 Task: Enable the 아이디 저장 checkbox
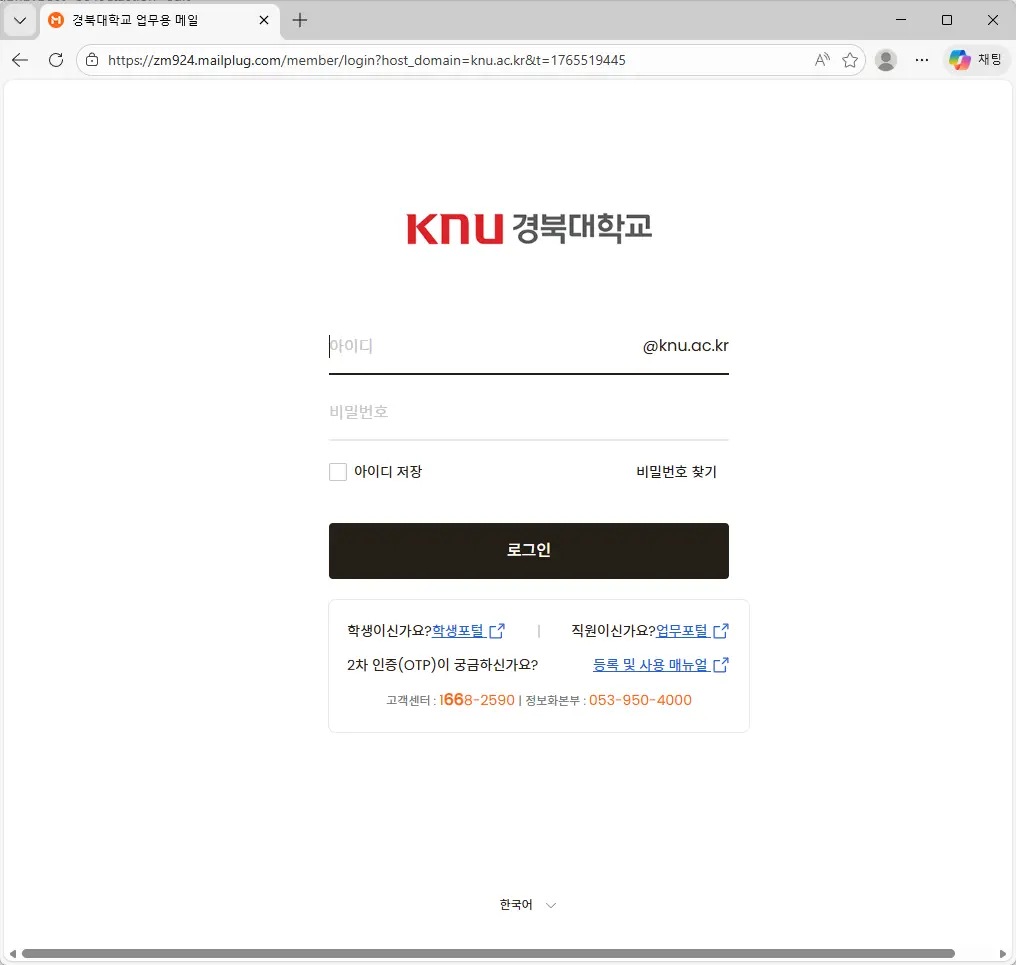click(x=338, y=471)
